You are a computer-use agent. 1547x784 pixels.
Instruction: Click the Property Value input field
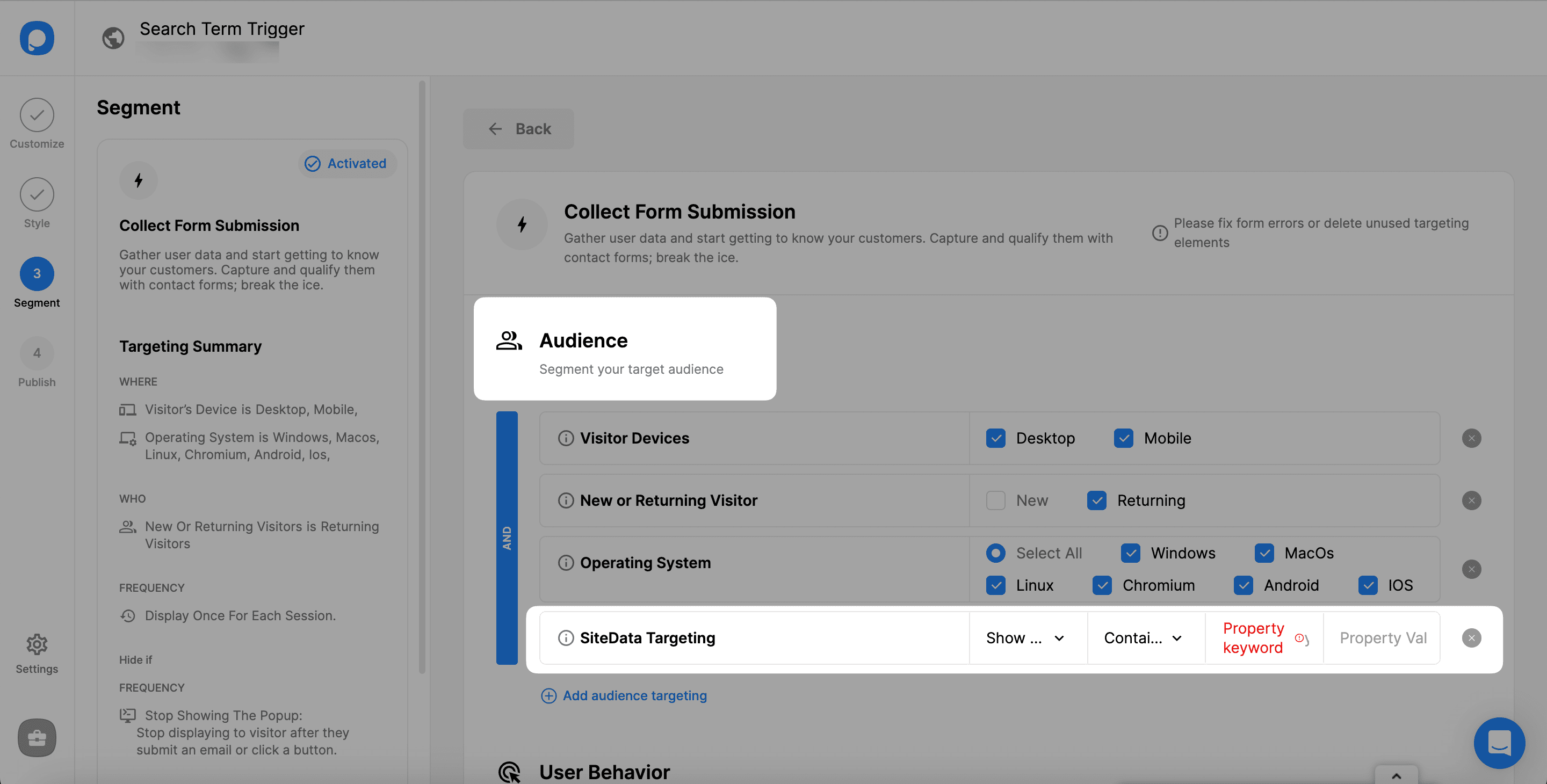1382,637
